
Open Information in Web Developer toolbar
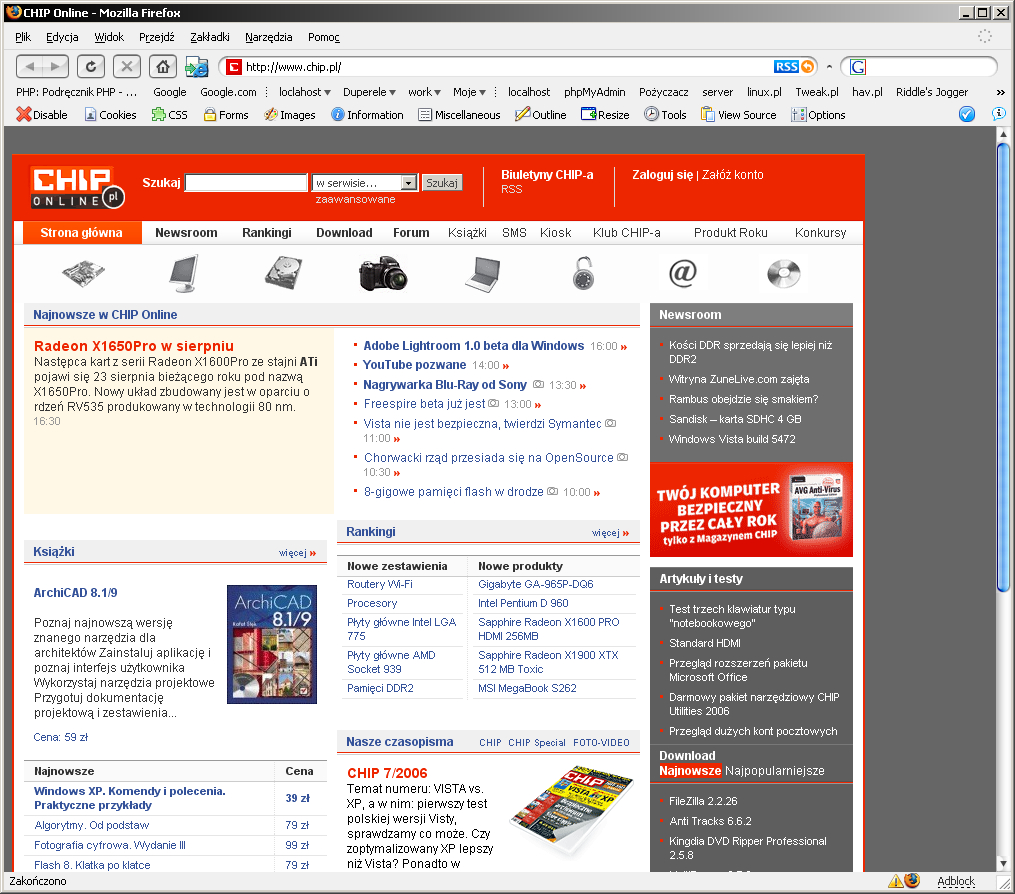click(367, 115)
